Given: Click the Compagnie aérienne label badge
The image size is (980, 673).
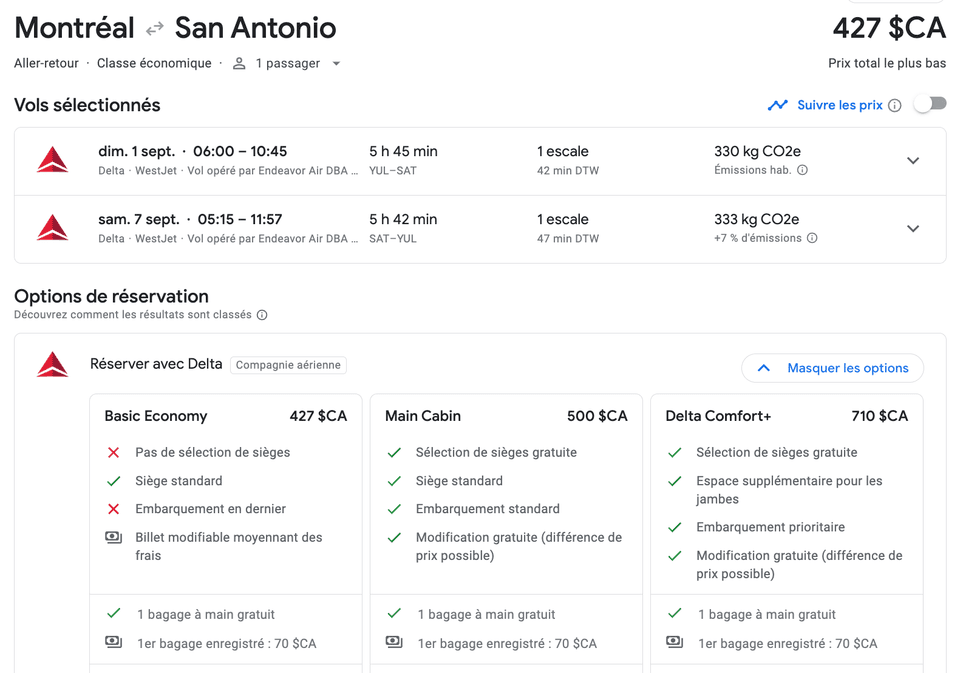Looking at the screenshot, I should coord(288,365).
